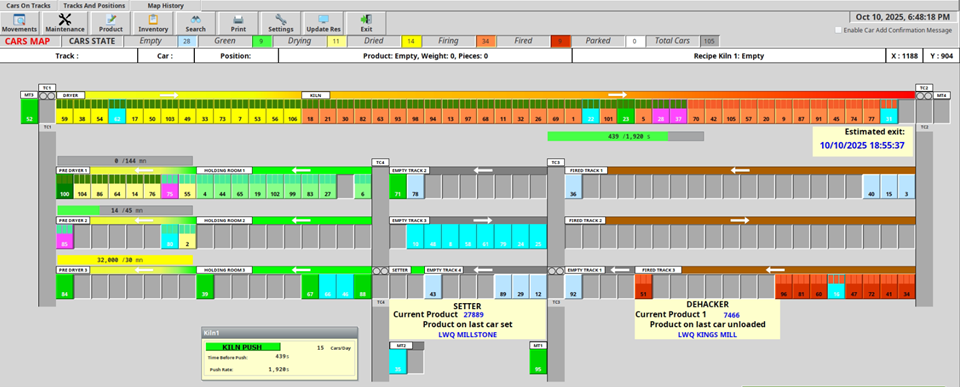The image size is (960, 387).
Task: Click the Pre Dryer 1 timer bar 0 /144 mn
Action: [x=125, y=160]
